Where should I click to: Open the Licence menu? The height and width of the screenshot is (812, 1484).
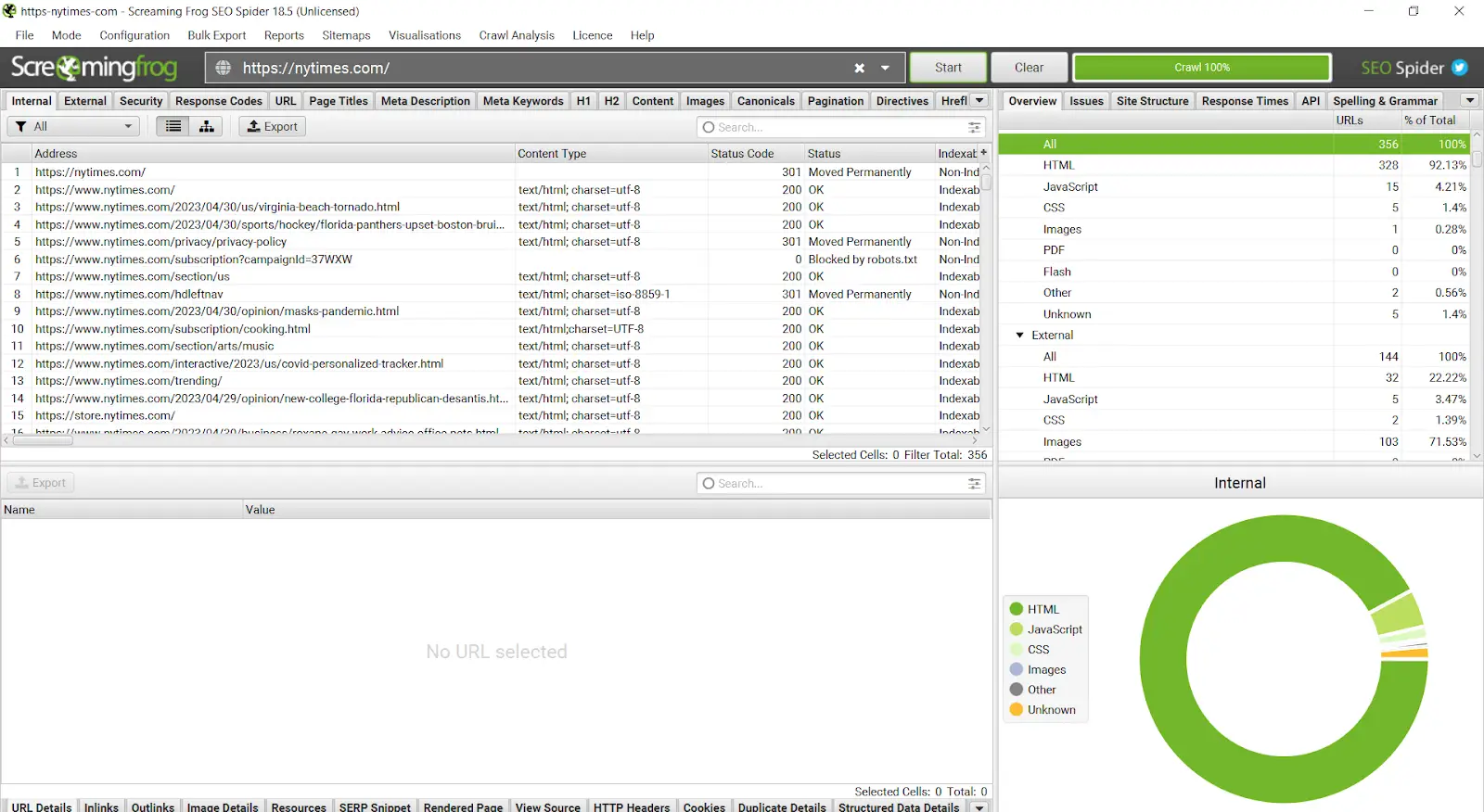pyautogui.click(x=592, y=35)
